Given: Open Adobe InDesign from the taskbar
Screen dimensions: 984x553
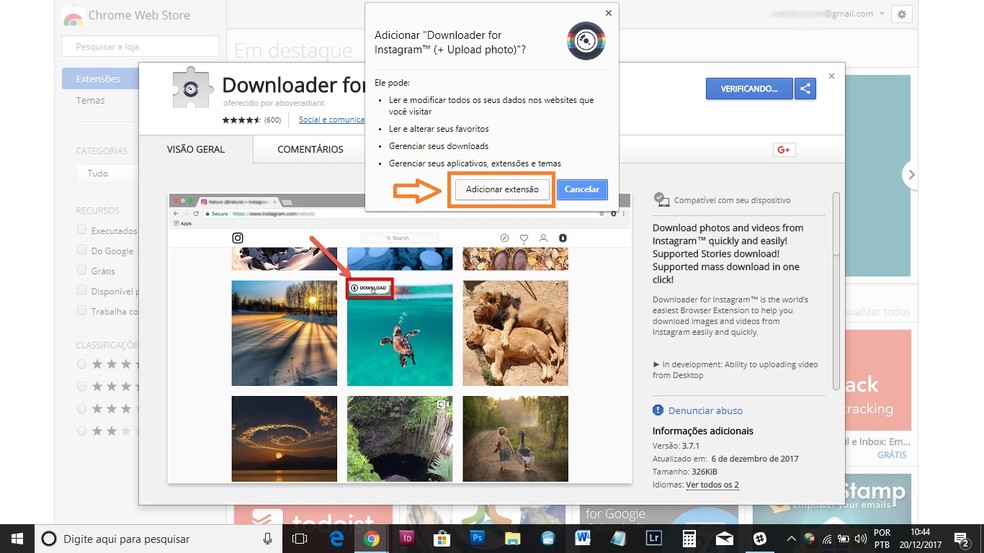Looking at the screenshot, I should point(407,539).
